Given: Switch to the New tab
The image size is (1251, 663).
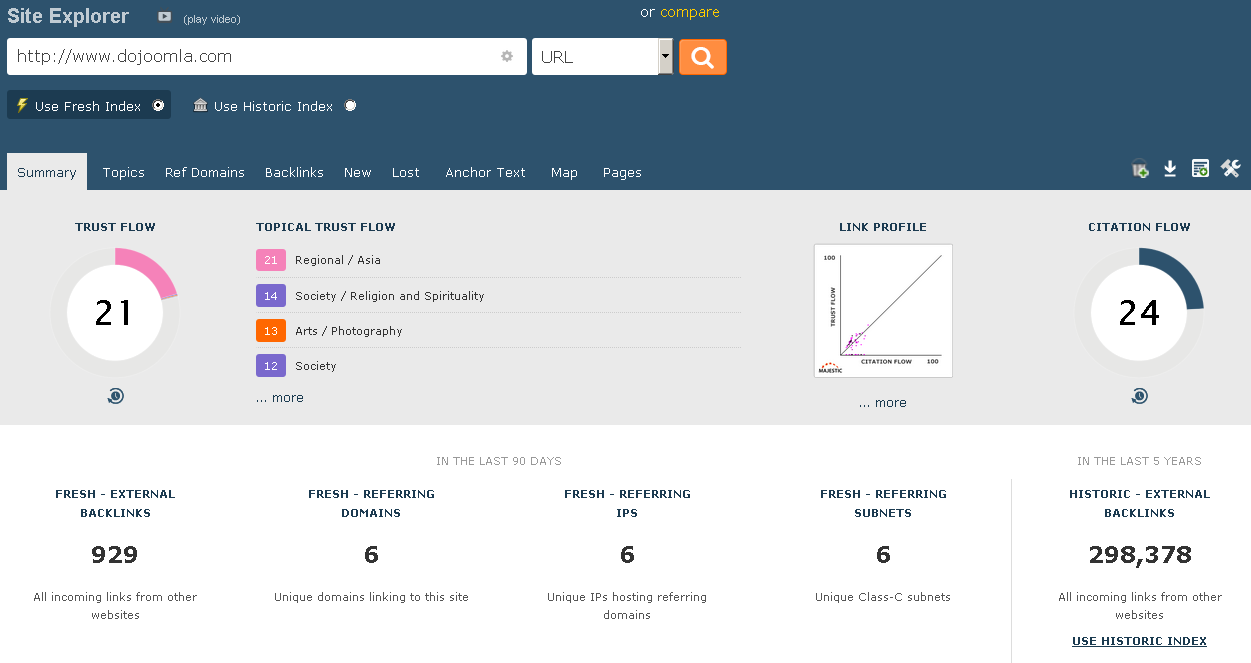Looking at the screenshot, I should (358, 172).
